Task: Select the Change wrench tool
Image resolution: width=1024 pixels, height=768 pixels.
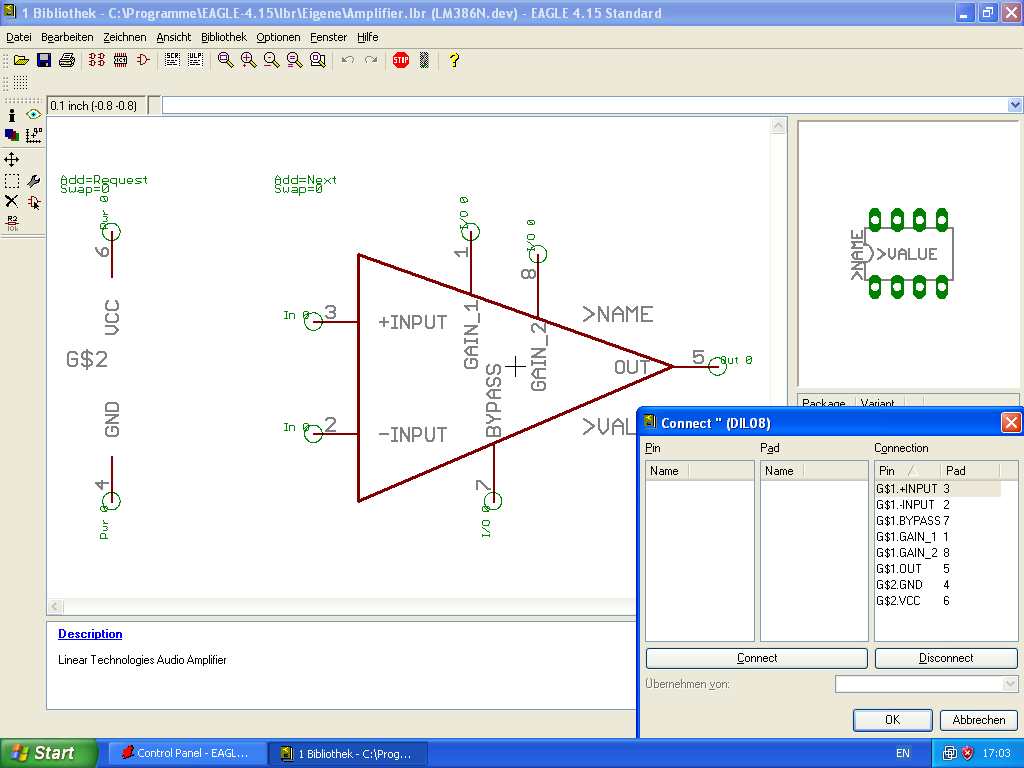Action: [33, 181]
